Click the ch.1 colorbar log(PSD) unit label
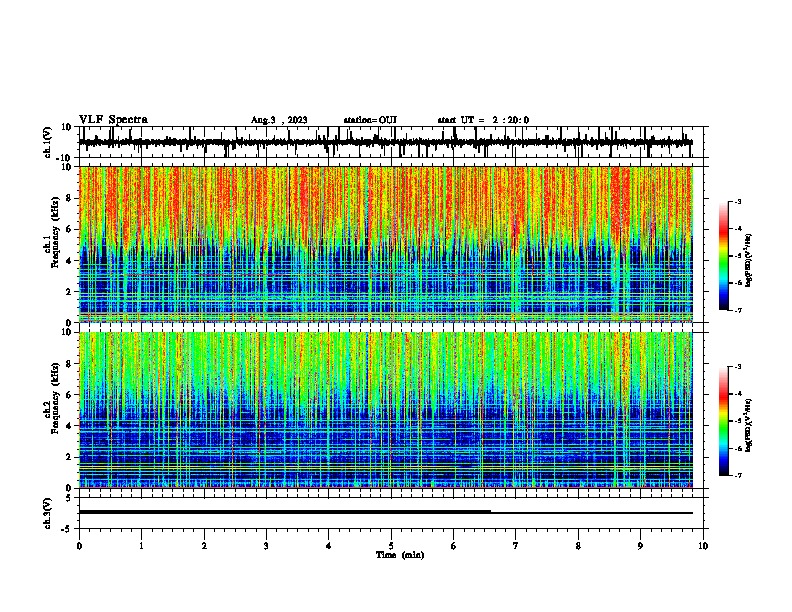Image resolution: width=792 pixels, height=612 pixels. [x=748, y=261]
